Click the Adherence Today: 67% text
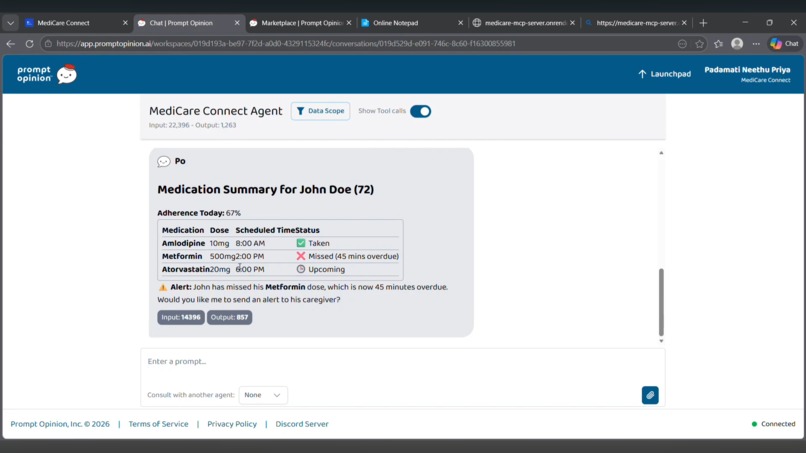Screen dimensions: 806x453 point(199,213)
